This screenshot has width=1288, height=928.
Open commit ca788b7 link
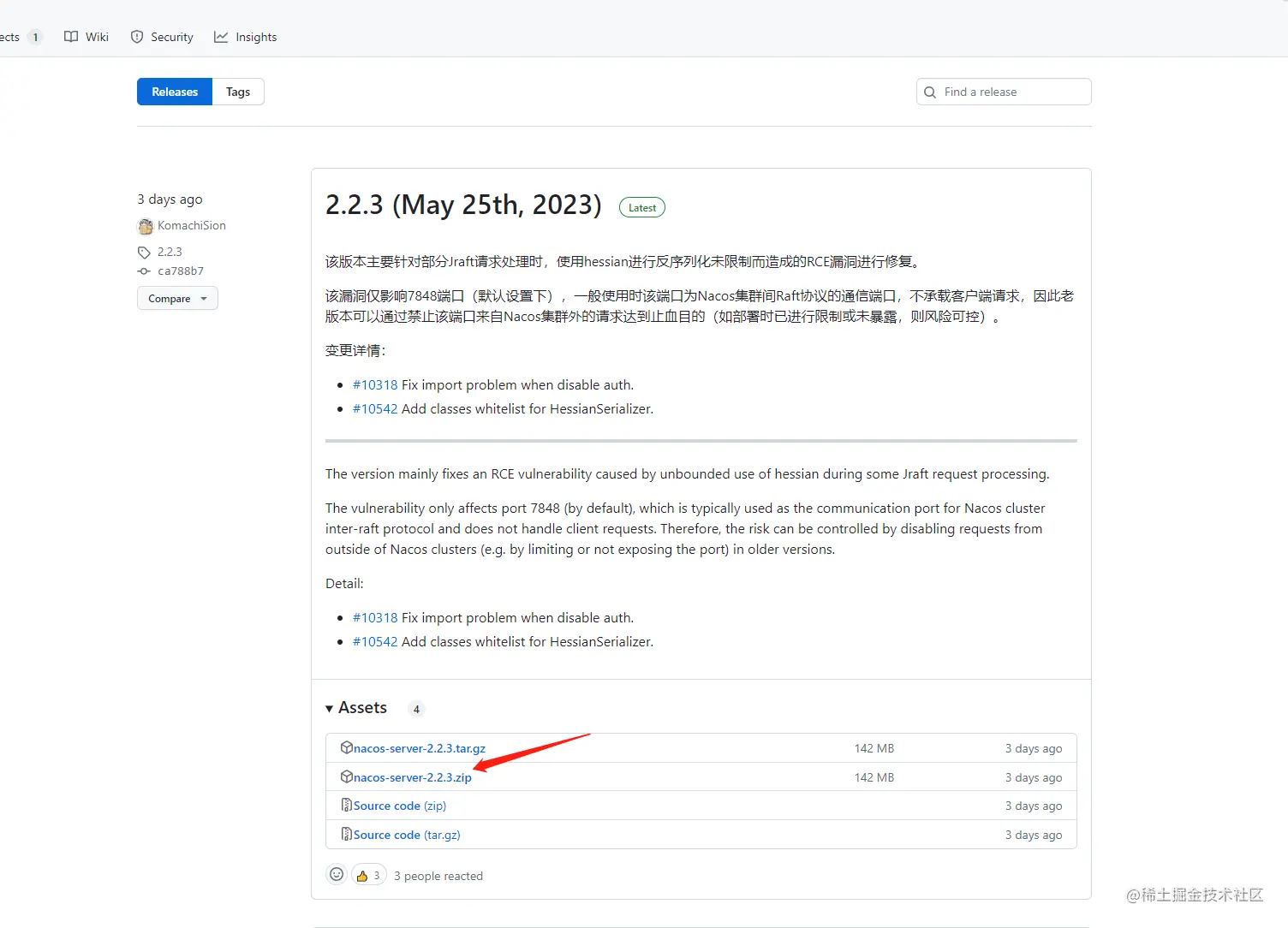pos(181,271)
